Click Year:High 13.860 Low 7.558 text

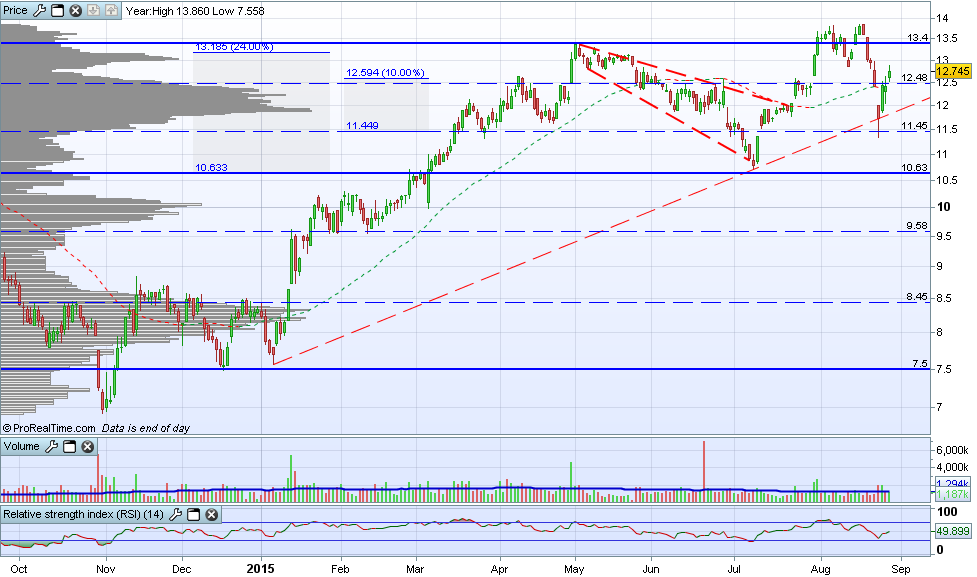click(x=195, y=11)
